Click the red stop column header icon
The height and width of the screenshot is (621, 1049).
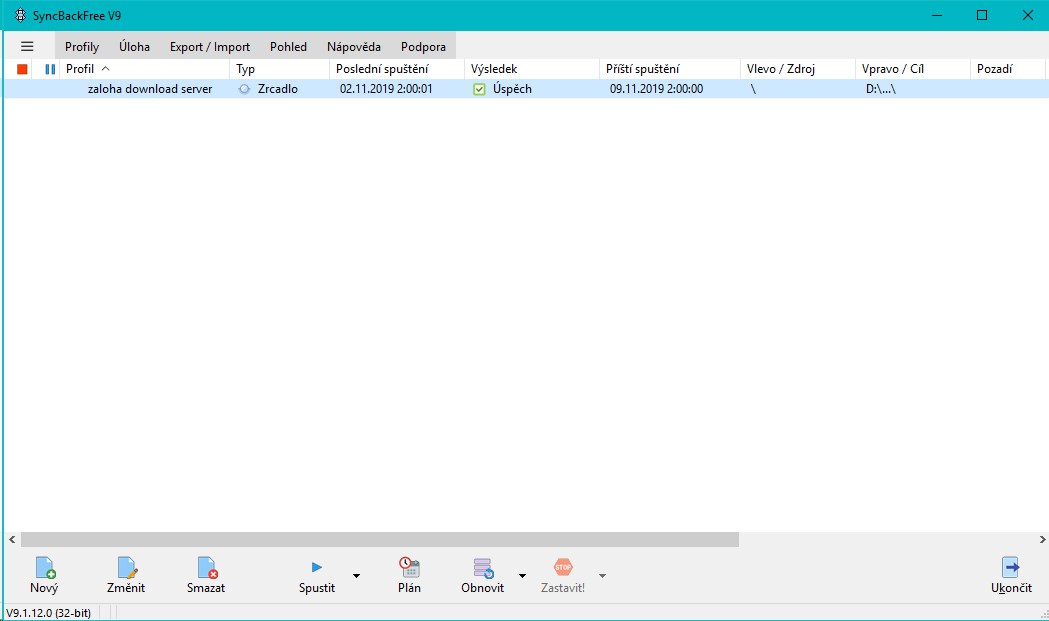pos(22,69)
